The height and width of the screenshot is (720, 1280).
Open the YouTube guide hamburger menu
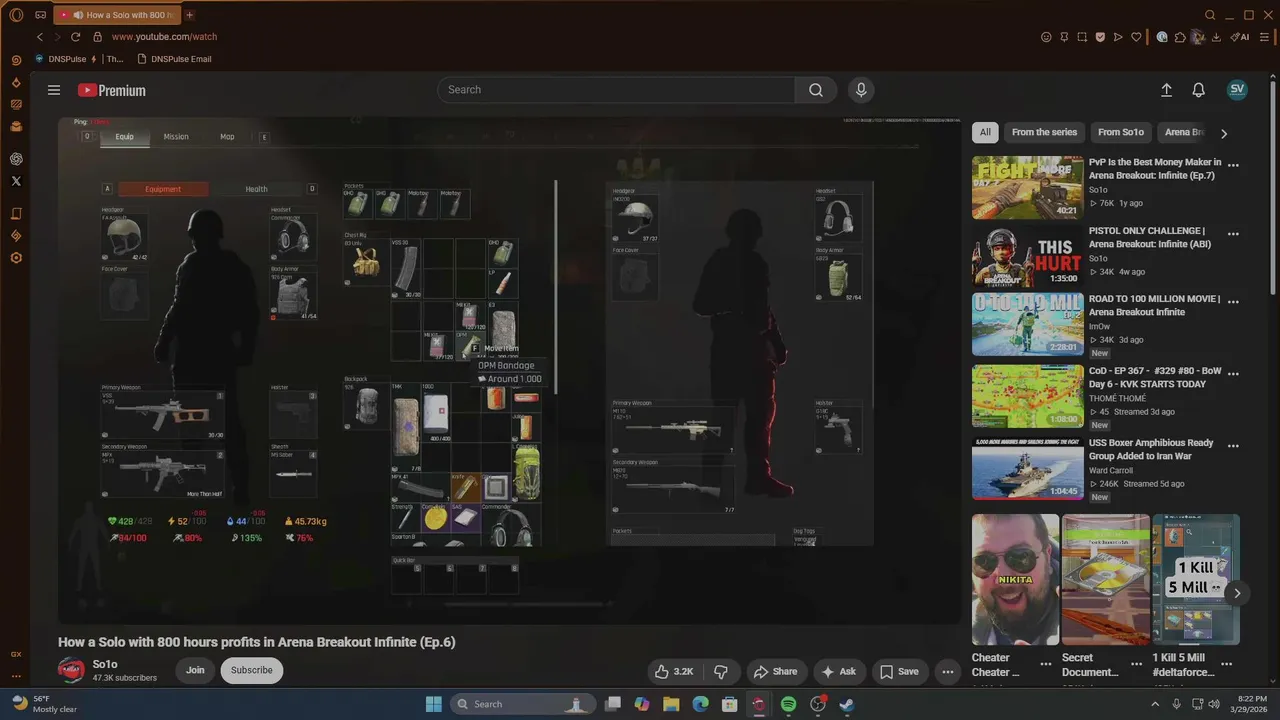(x=54, y=90)
